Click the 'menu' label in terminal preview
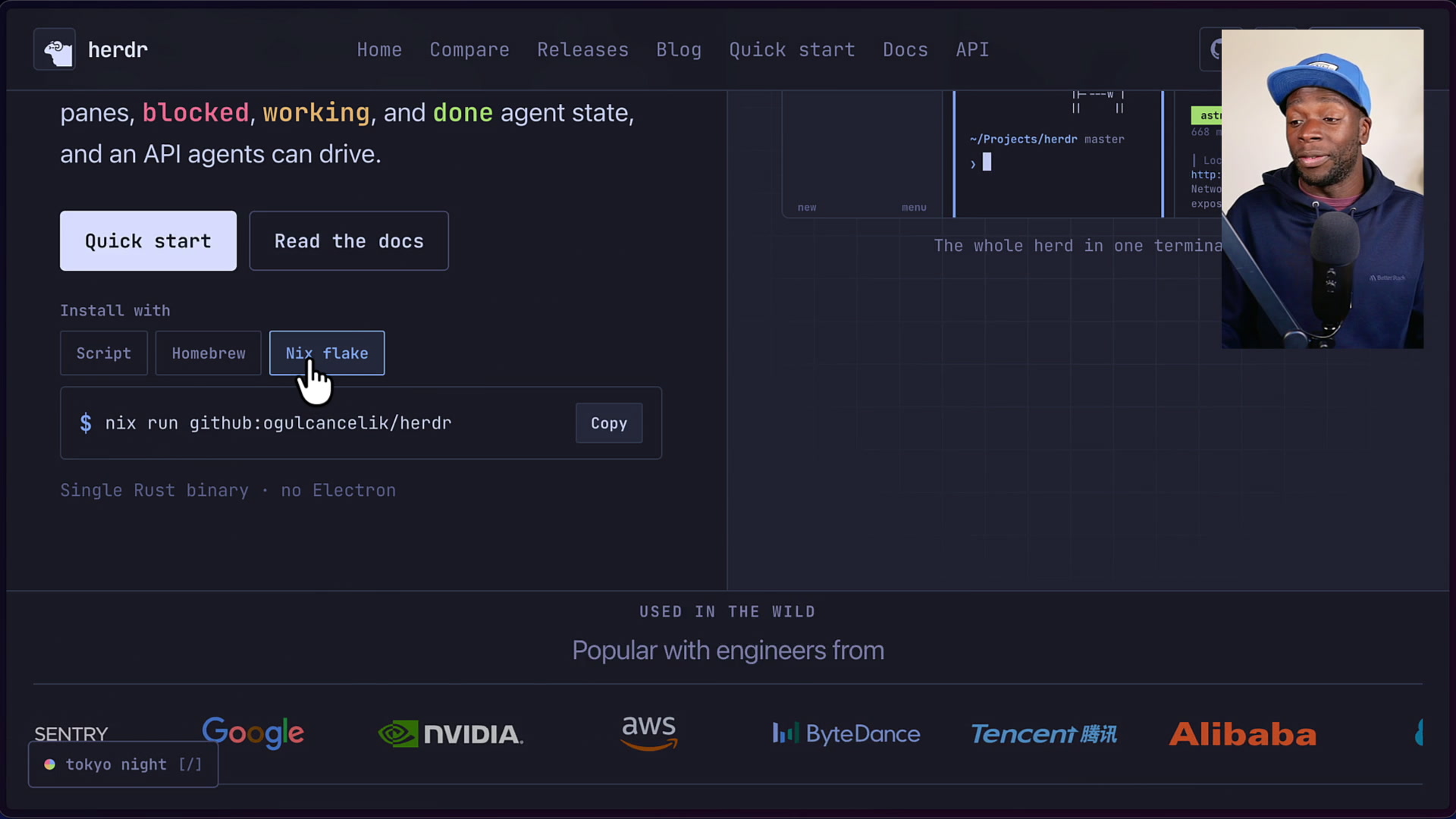This screenshot has height=819, width=1456. [914, 207]
